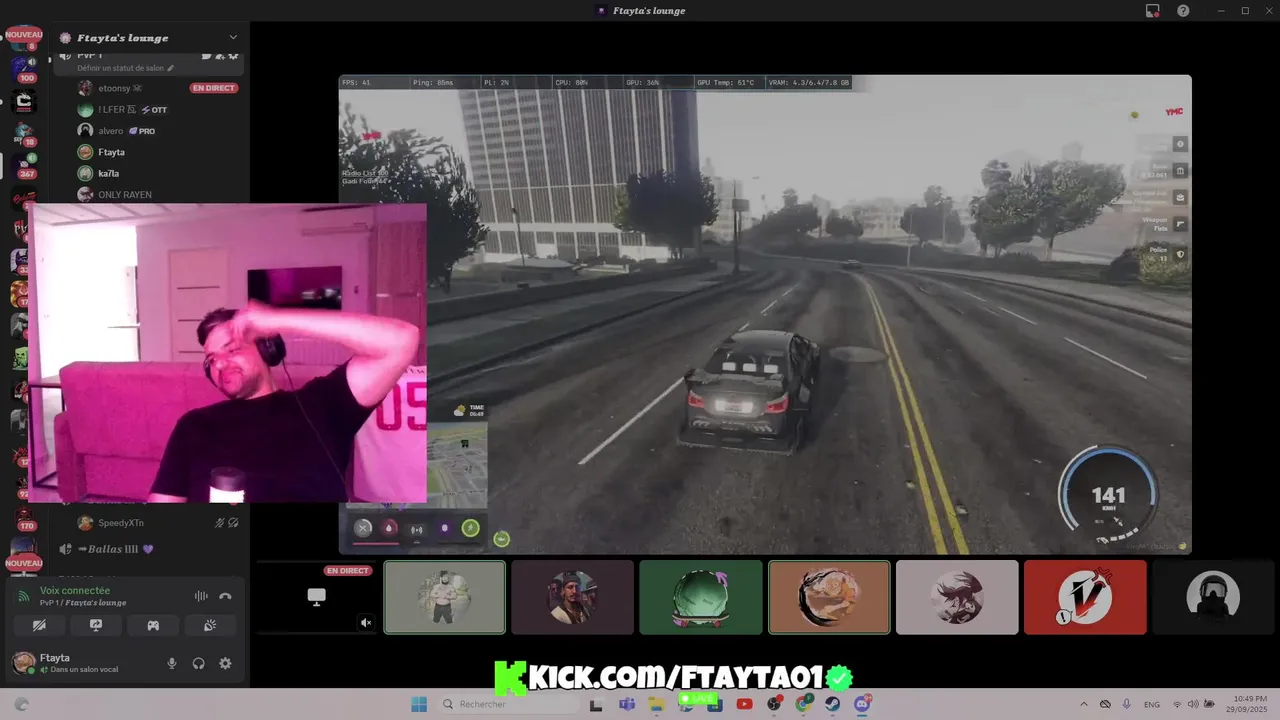The height and width of the screenshot is (720, 1280).
Task: Open PvP 1 channel settings gear
Action: click(x=233, y=56)
